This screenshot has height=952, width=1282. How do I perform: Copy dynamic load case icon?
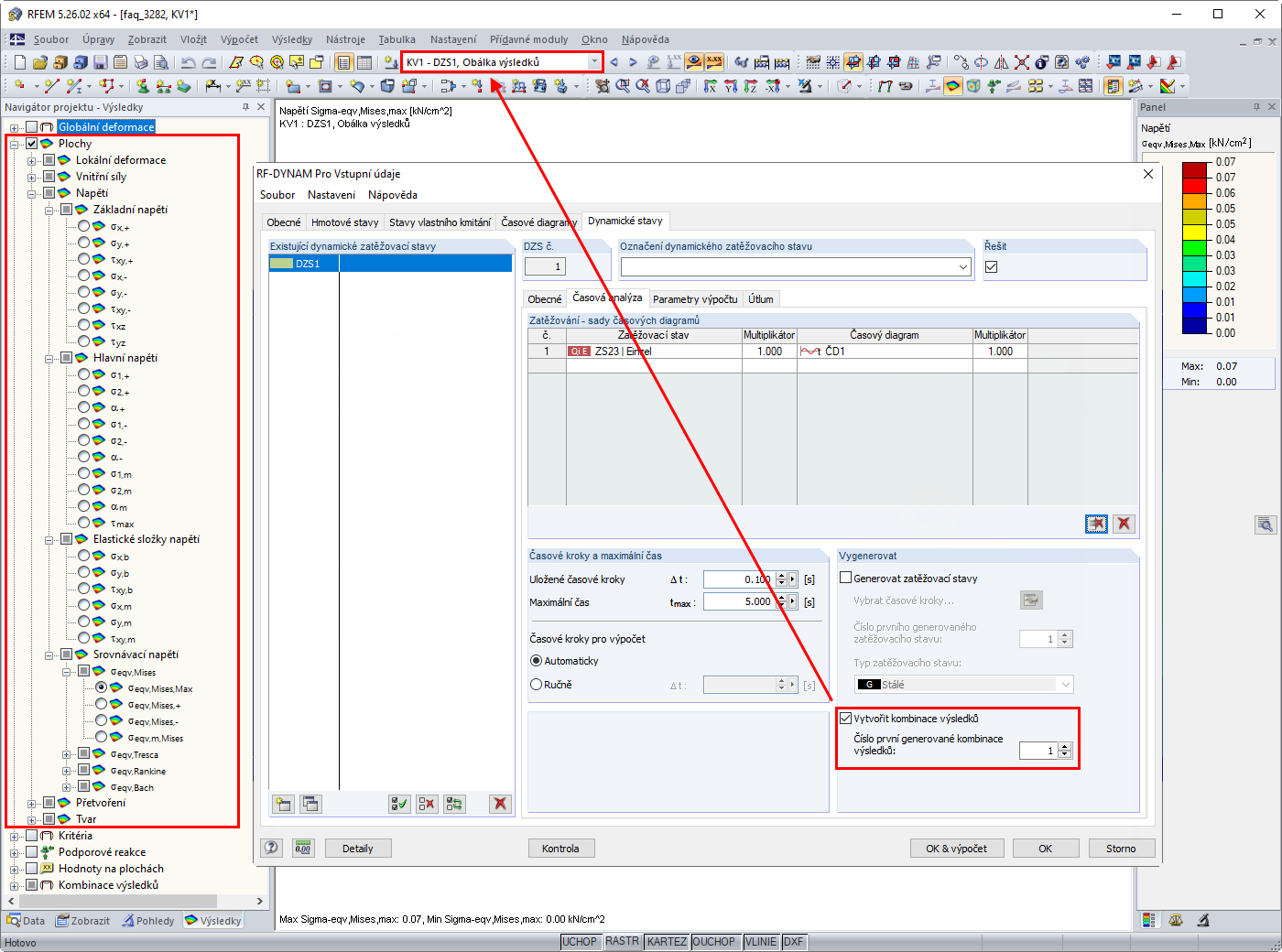311,804
